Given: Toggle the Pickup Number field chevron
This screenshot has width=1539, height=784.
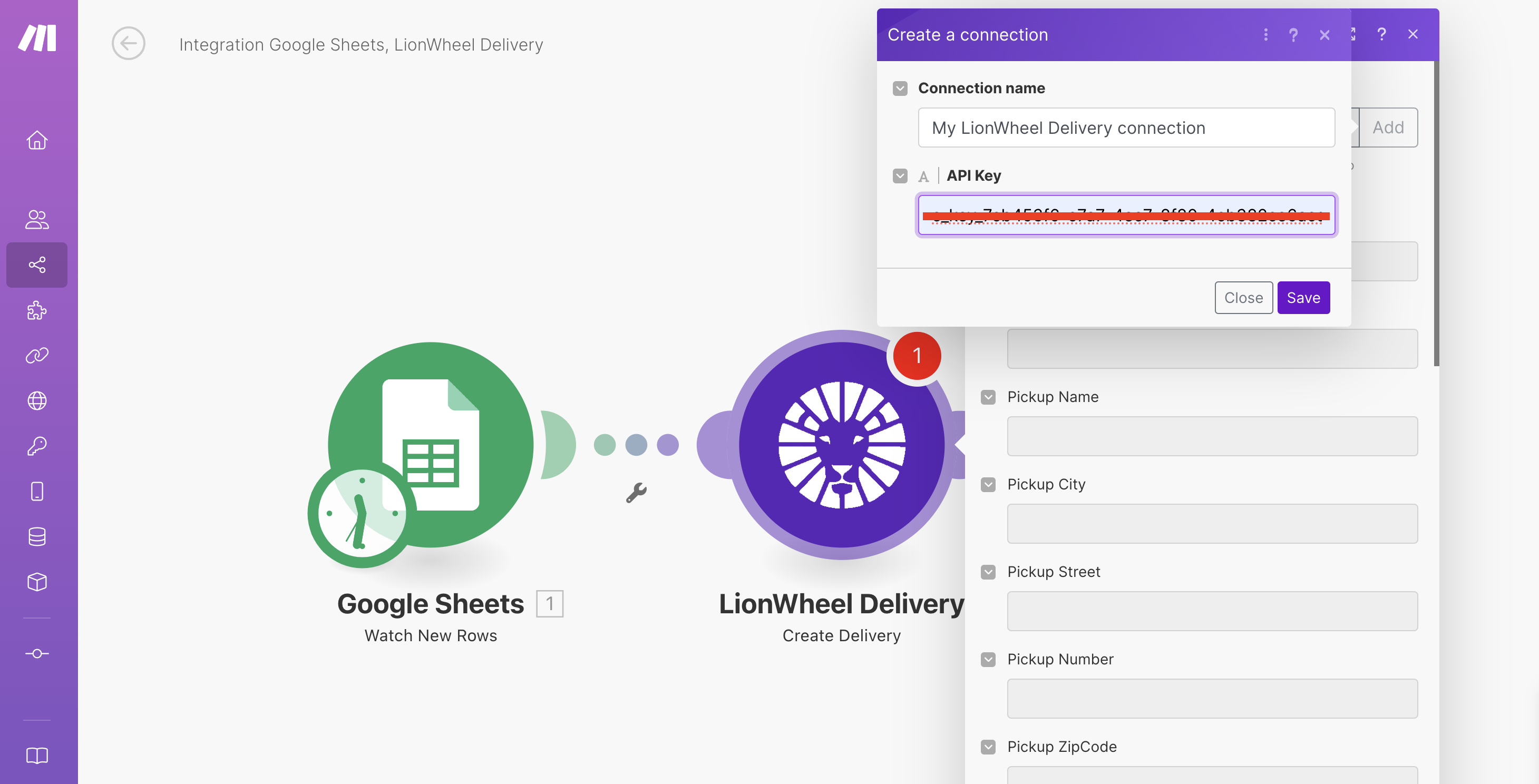Looking at the screenshot, I should pos(988,660).
